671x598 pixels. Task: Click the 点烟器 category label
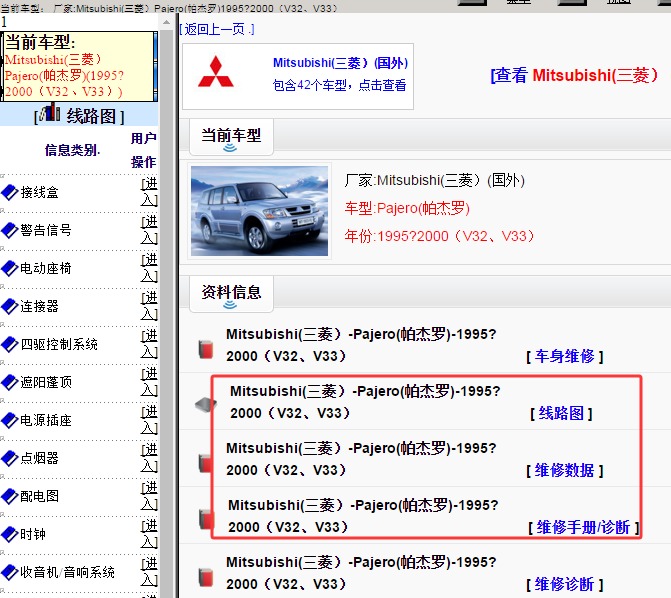pyautogui.click(x=39, y=458)
